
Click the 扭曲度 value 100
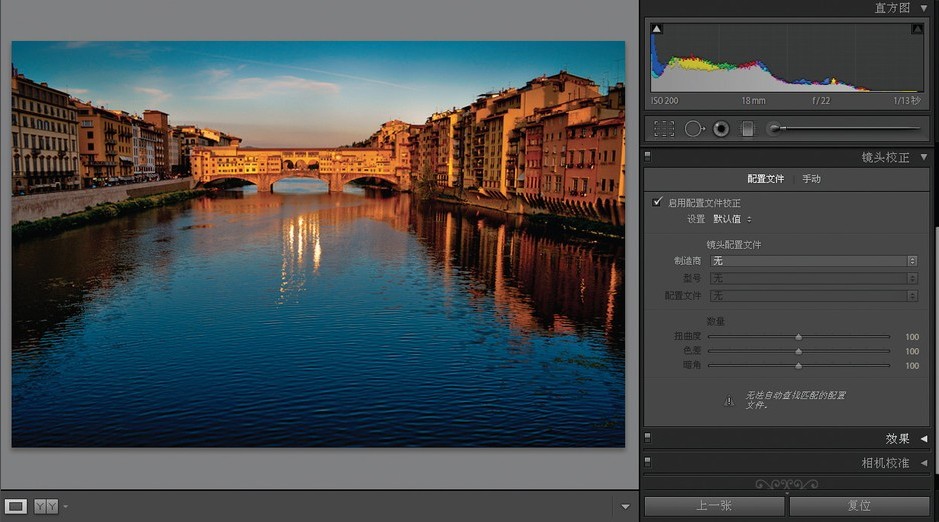coord(912,337)
